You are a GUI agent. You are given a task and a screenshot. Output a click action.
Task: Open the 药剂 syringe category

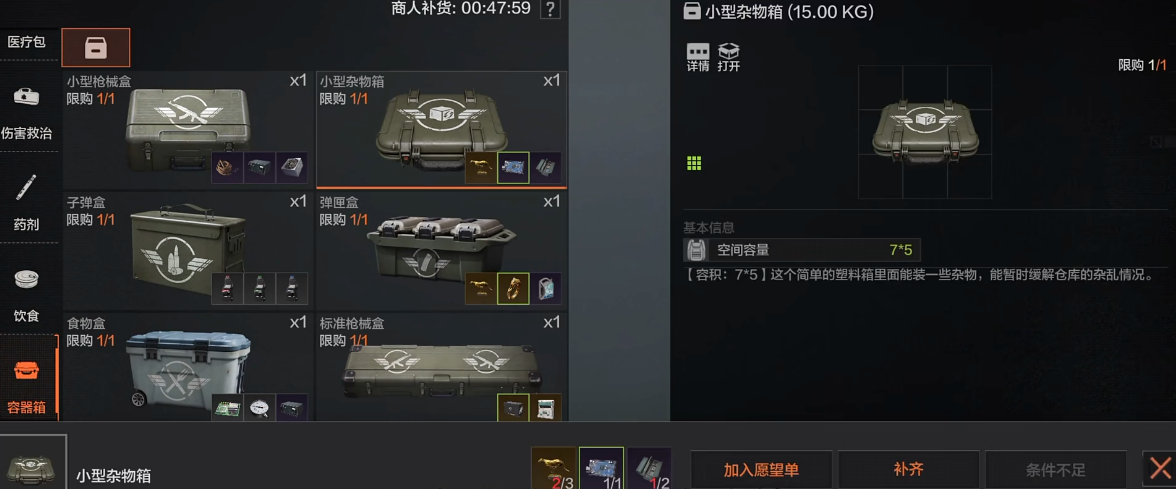pyautogui.click(x=26, y=201)
